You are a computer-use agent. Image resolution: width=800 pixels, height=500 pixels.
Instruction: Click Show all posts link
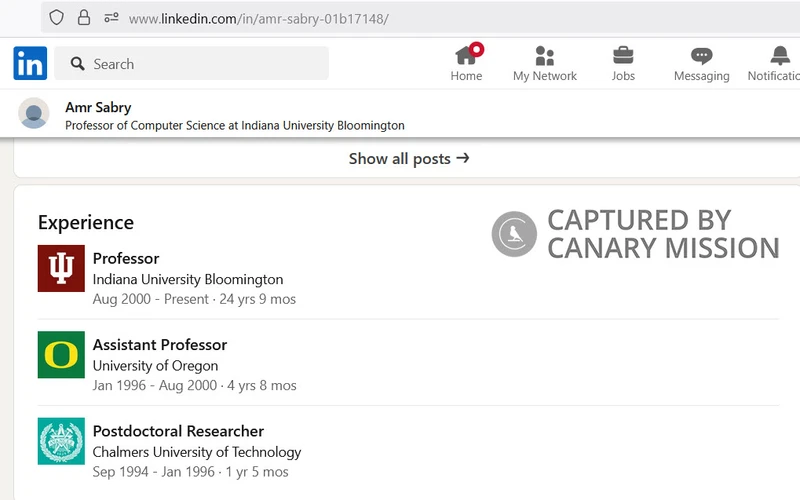point(408,158)
